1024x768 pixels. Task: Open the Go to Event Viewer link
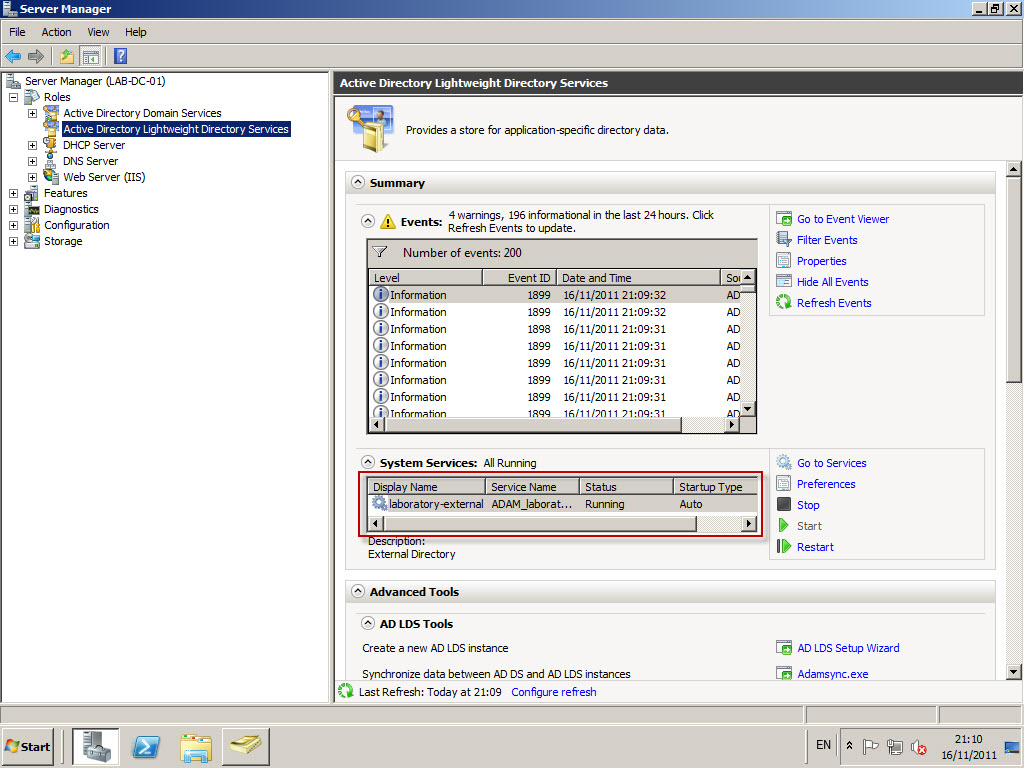tap(842, 219)
